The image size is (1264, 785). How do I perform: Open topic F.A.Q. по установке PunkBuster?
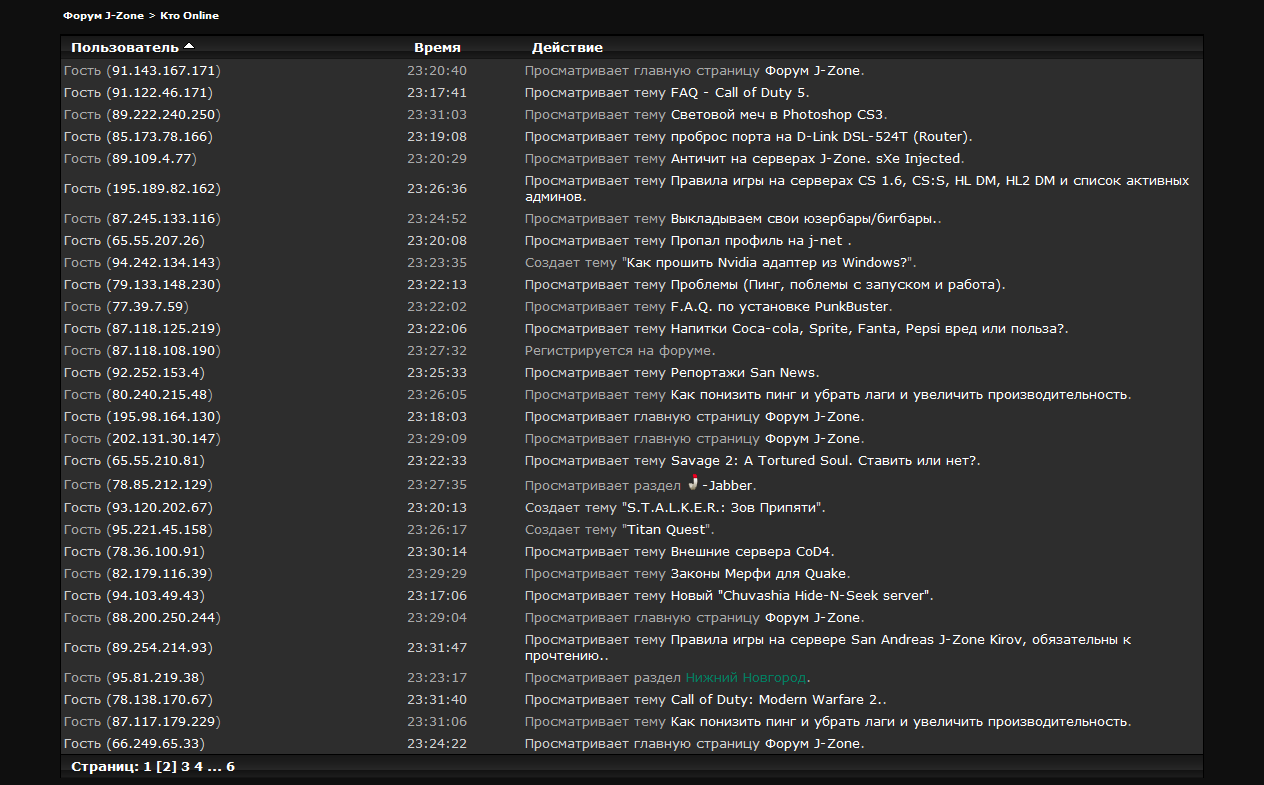pyautogui.click(x=780, y=307)
